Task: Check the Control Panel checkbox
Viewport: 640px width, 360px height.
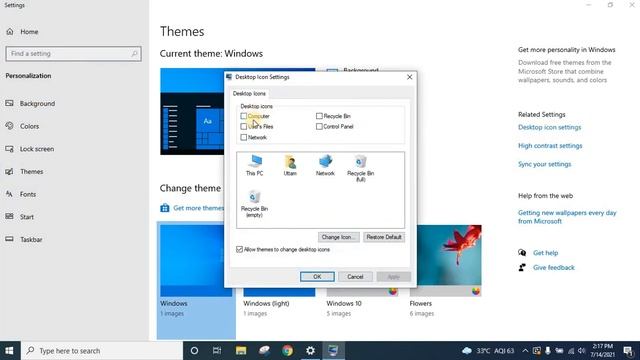Action: [x=319, y=127]
